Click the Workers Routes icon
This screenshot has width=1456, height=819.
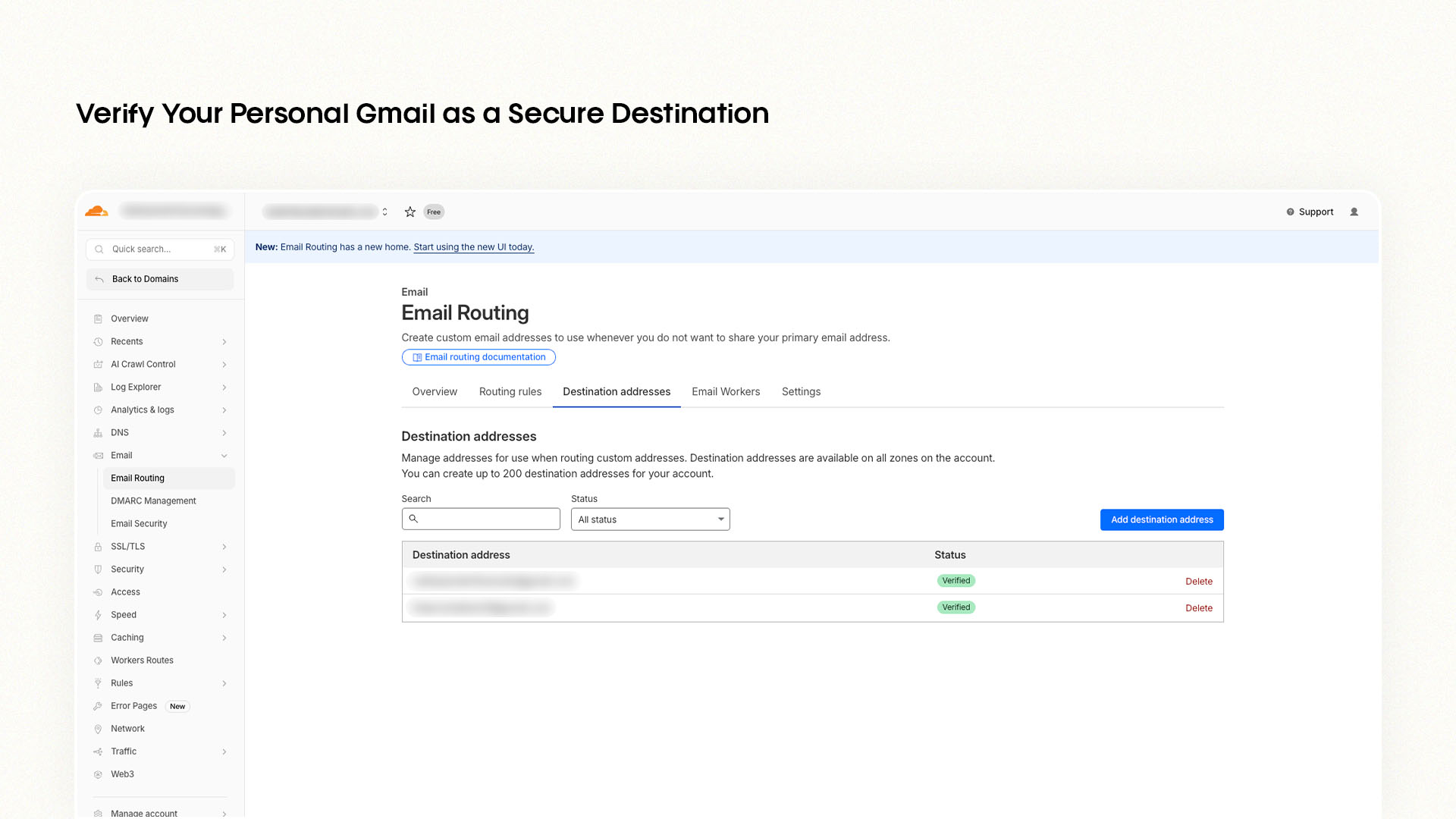(x=99, y=660)
